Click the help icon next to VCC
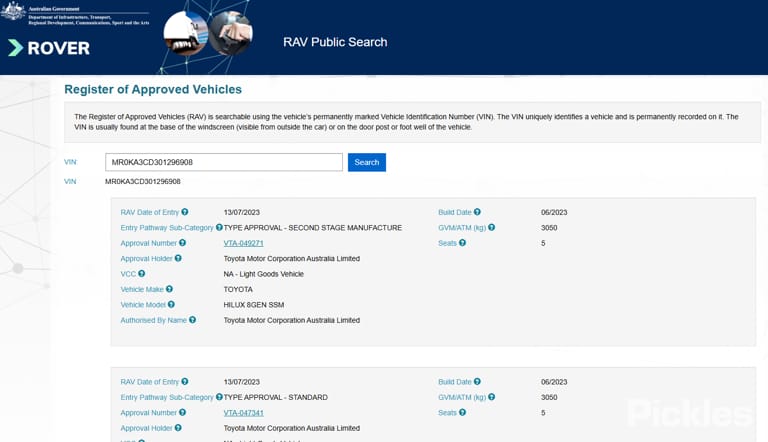The width and height of the screenshot is (768, 442). click(x=142, y=274)
